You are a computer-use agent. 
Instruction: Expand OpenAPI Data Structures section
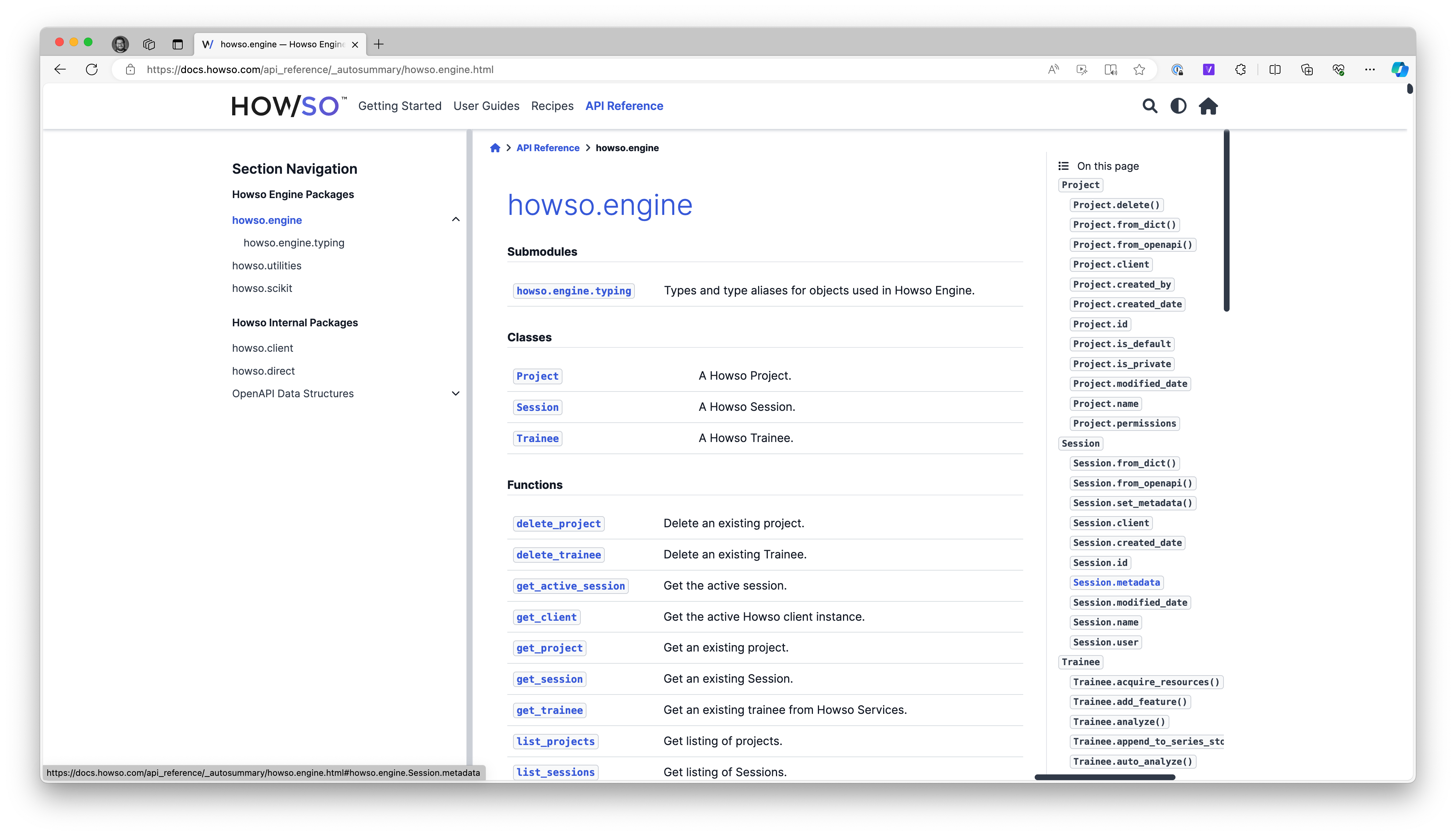click(x=456, y=393)
